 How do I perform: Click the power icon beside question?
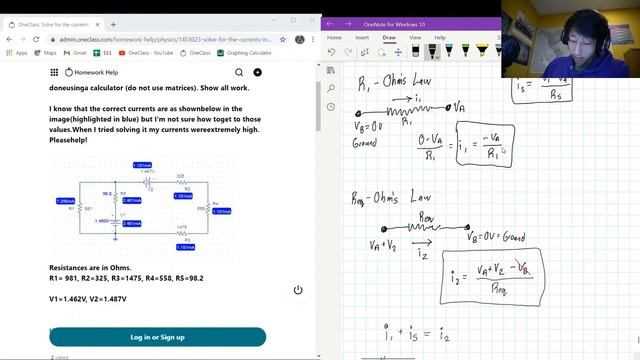pos(298,290)
